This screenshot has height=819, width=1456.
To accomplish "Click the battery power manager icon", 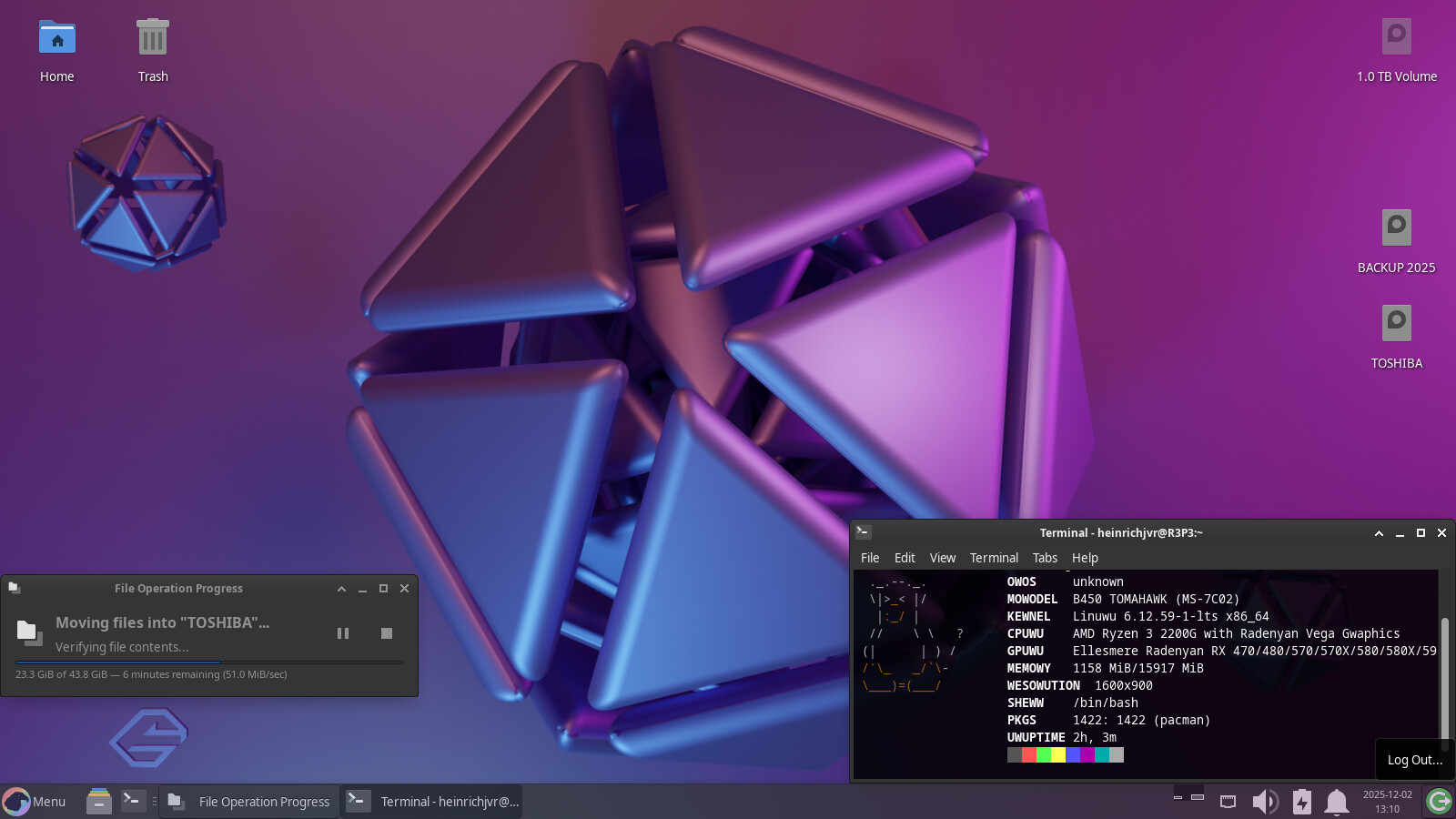I will [x=1302, y=802].
